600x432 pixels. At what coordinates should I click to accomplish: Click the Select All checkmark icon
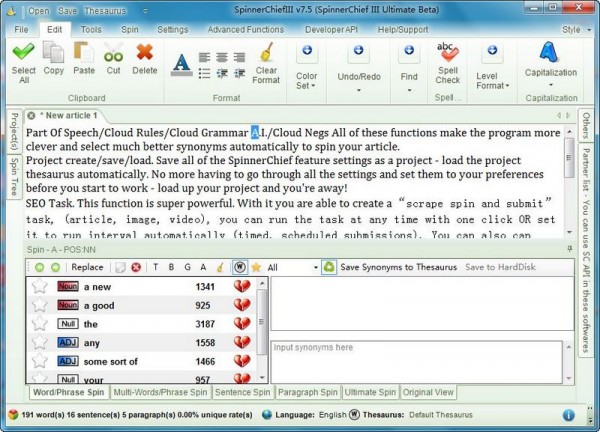click(23, 52)
